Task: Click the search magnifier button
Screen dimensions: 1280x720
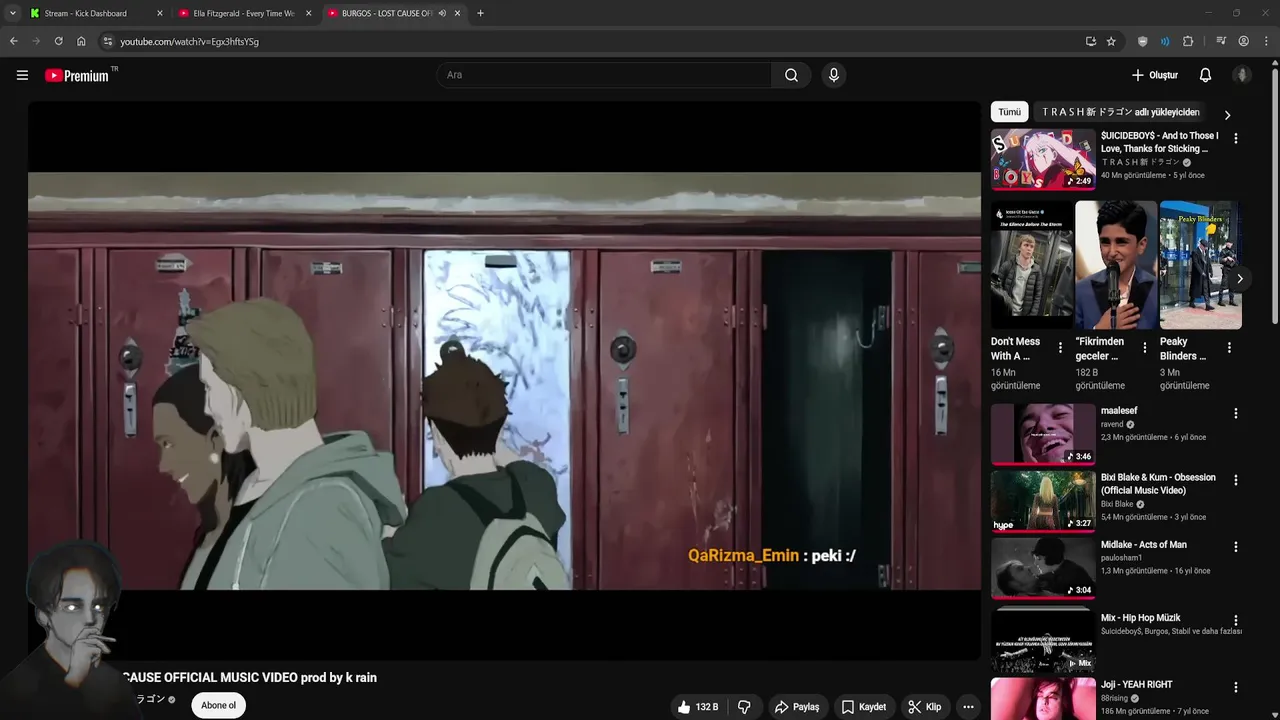Action: (791, 75)
